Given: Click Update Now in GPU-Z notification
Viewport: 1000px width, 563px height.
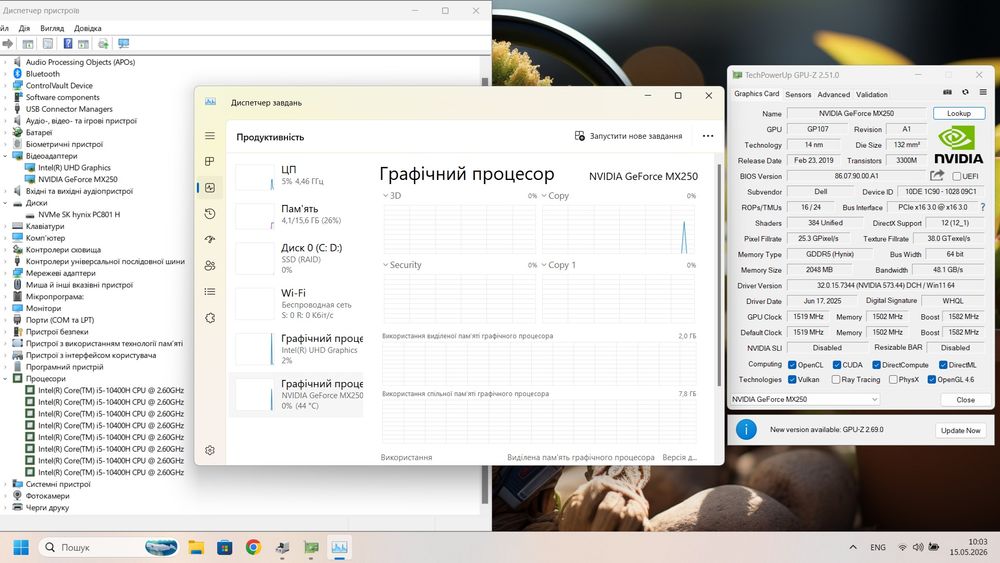Looking at the screenshot, I should click(960, 430).
